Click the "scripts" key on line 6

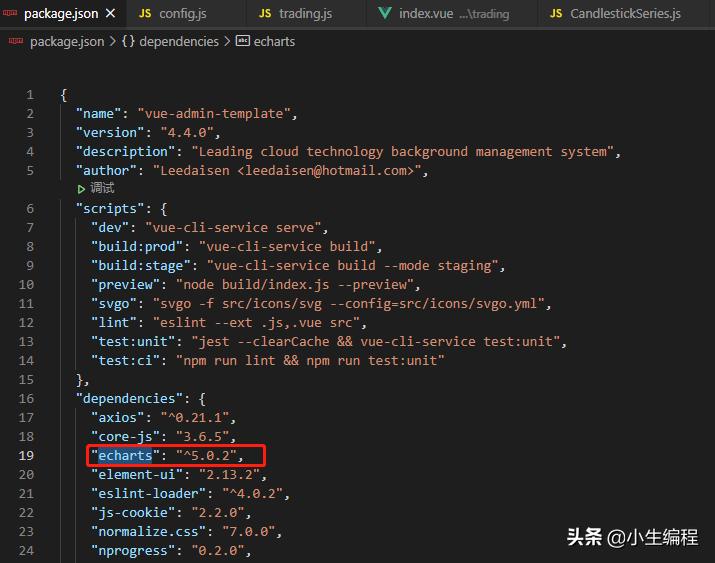(110, 209)
